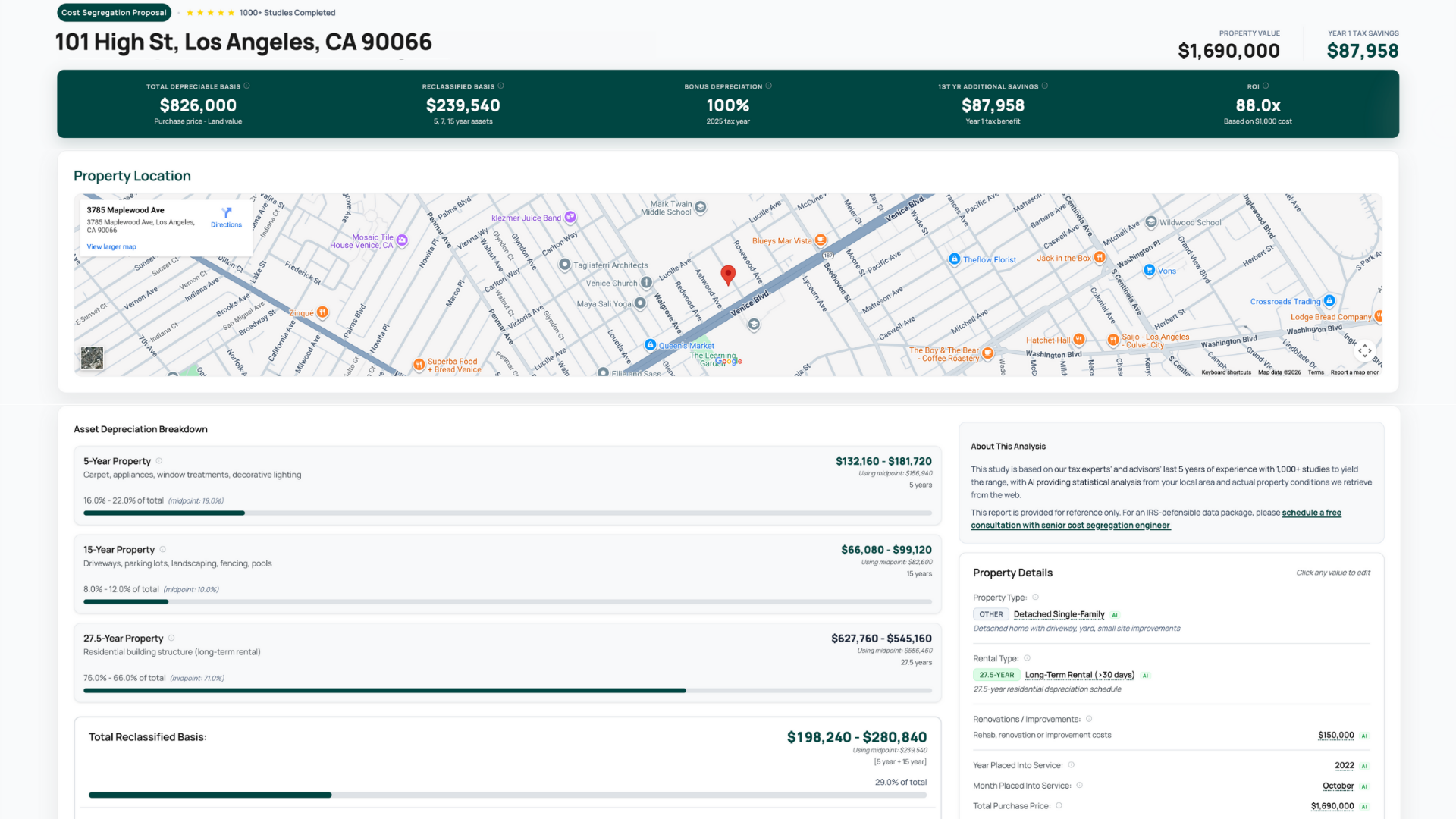Change the Long-Term Rental type value
The height and width of the screenshot is (819, 1456).
pos(1079,675)
